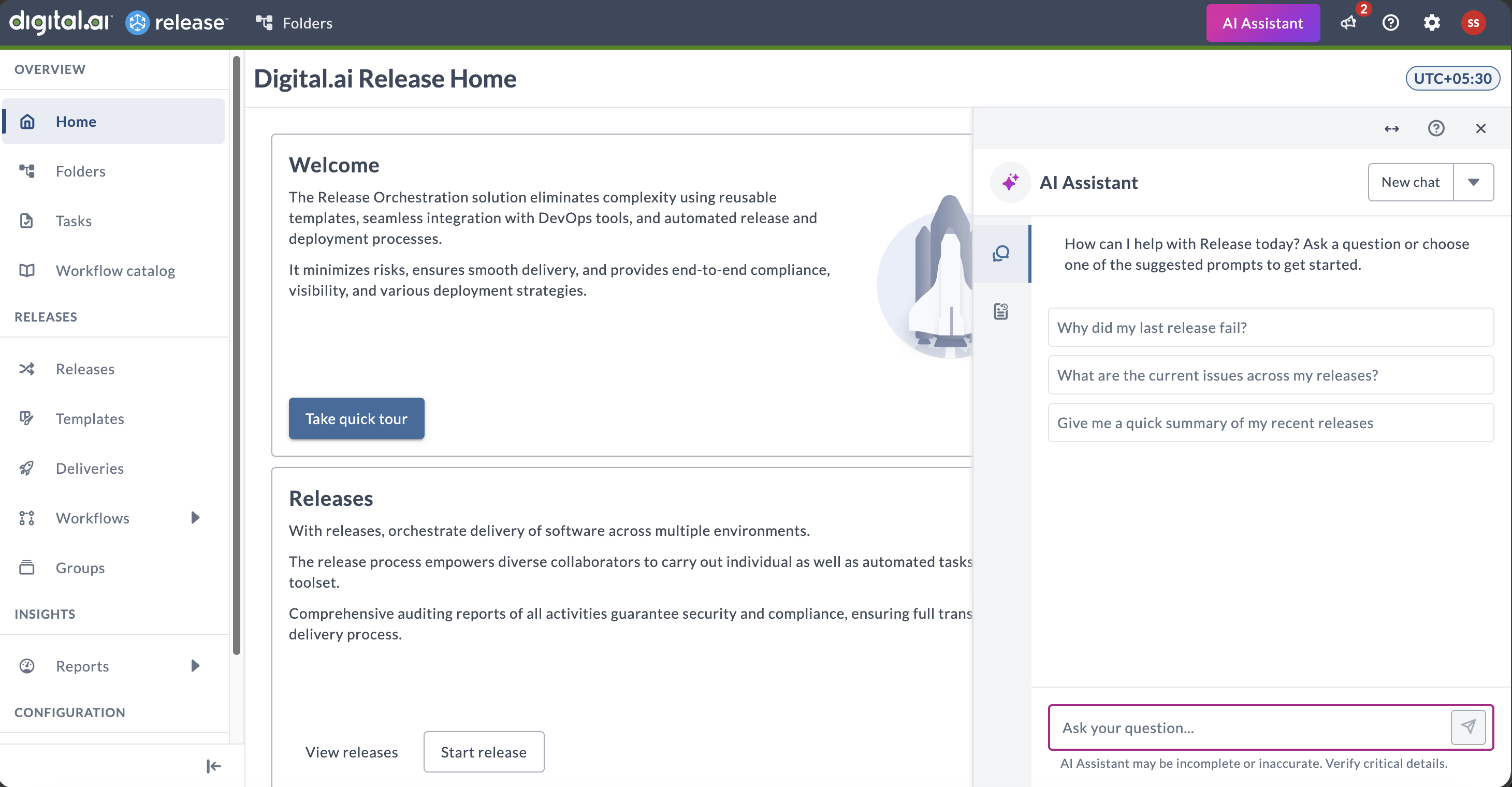The image size is (1512, 787).
Task: Click the digital.ai release logo
Action: coord(119,22)
